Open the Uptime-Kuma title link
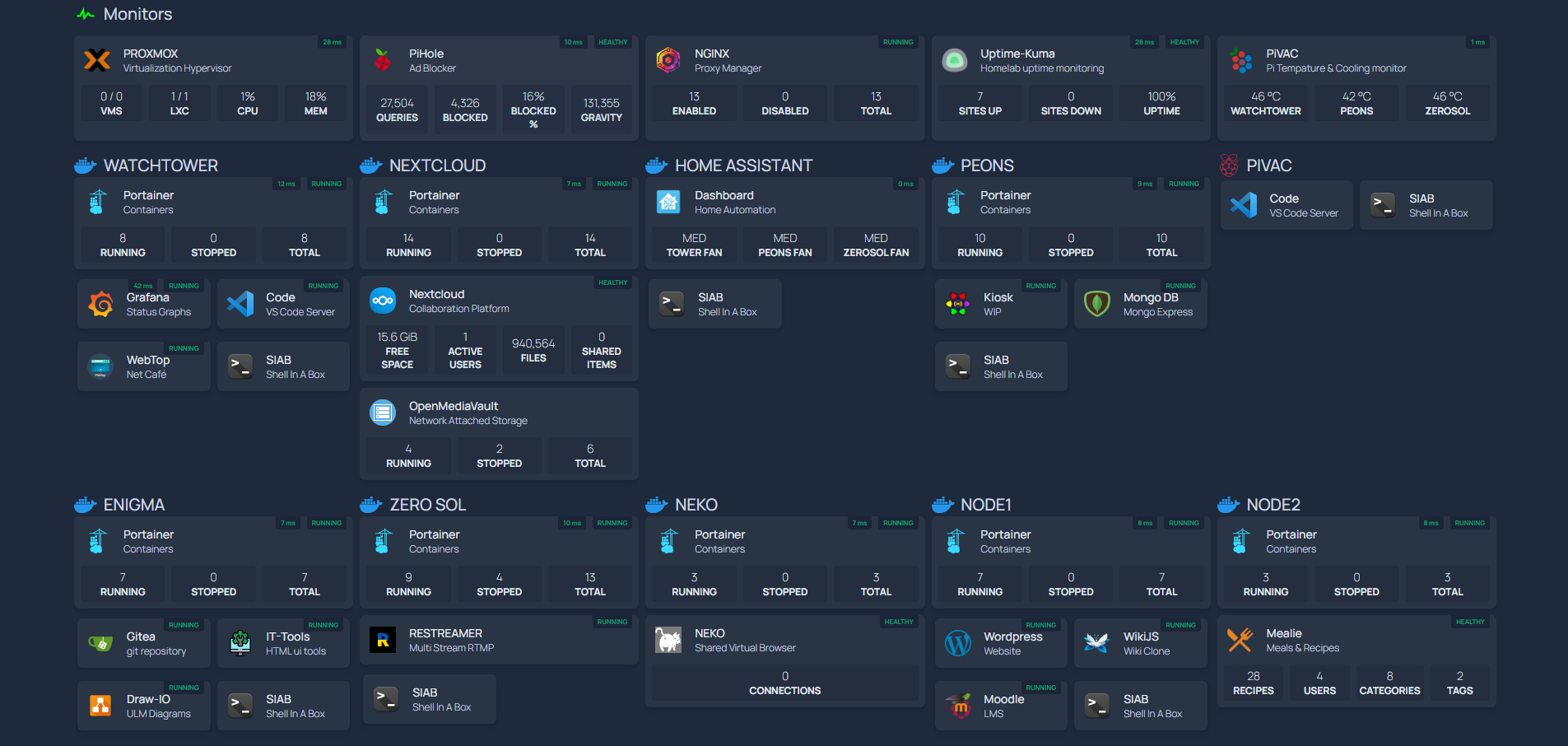1568x746 pixels. click(x=1017, y=54)
